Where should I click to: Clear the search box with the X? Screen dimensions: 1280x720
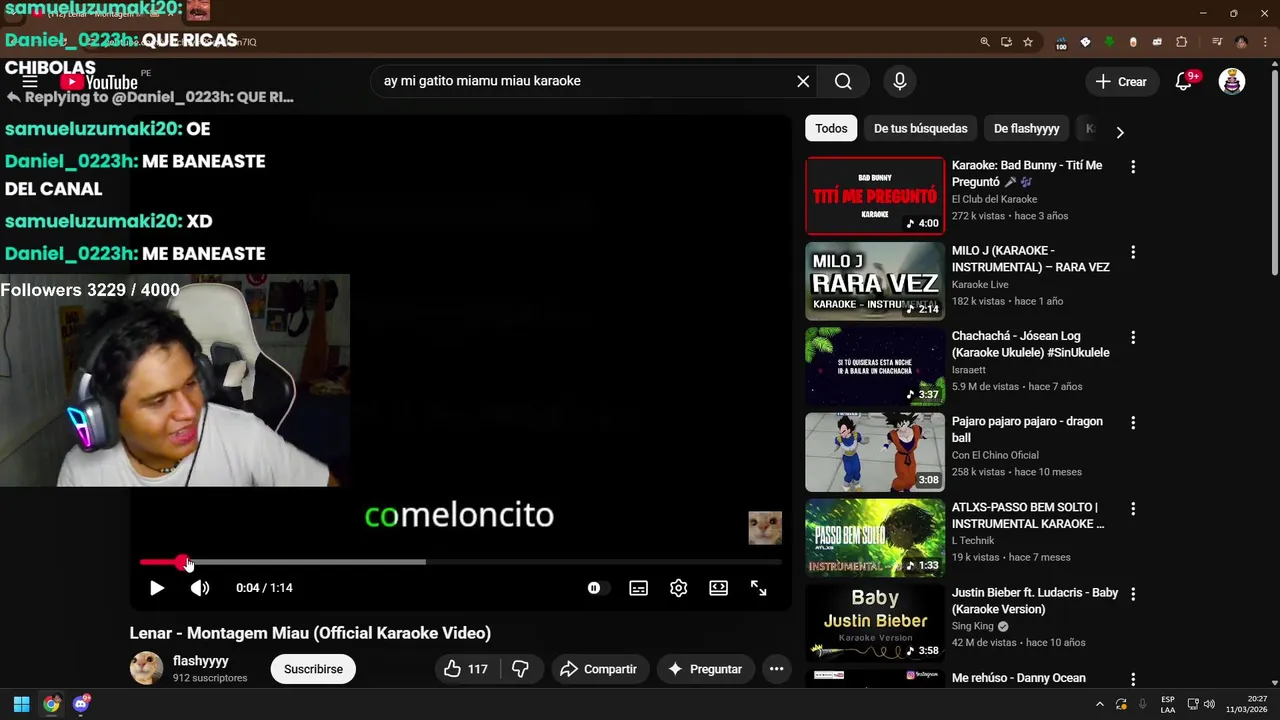(x=803, y=81)
